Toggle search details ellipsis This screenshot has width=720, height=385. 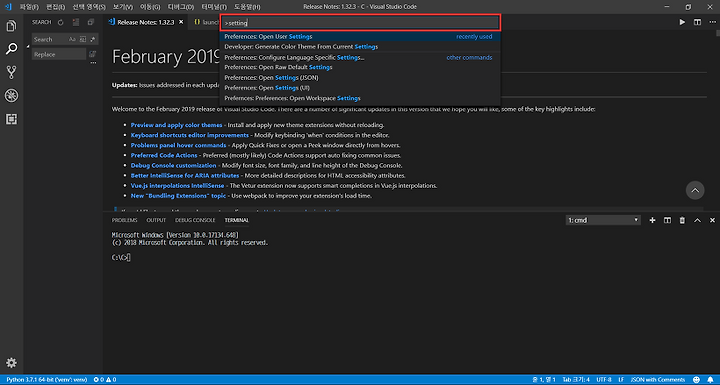pos(93,63)
